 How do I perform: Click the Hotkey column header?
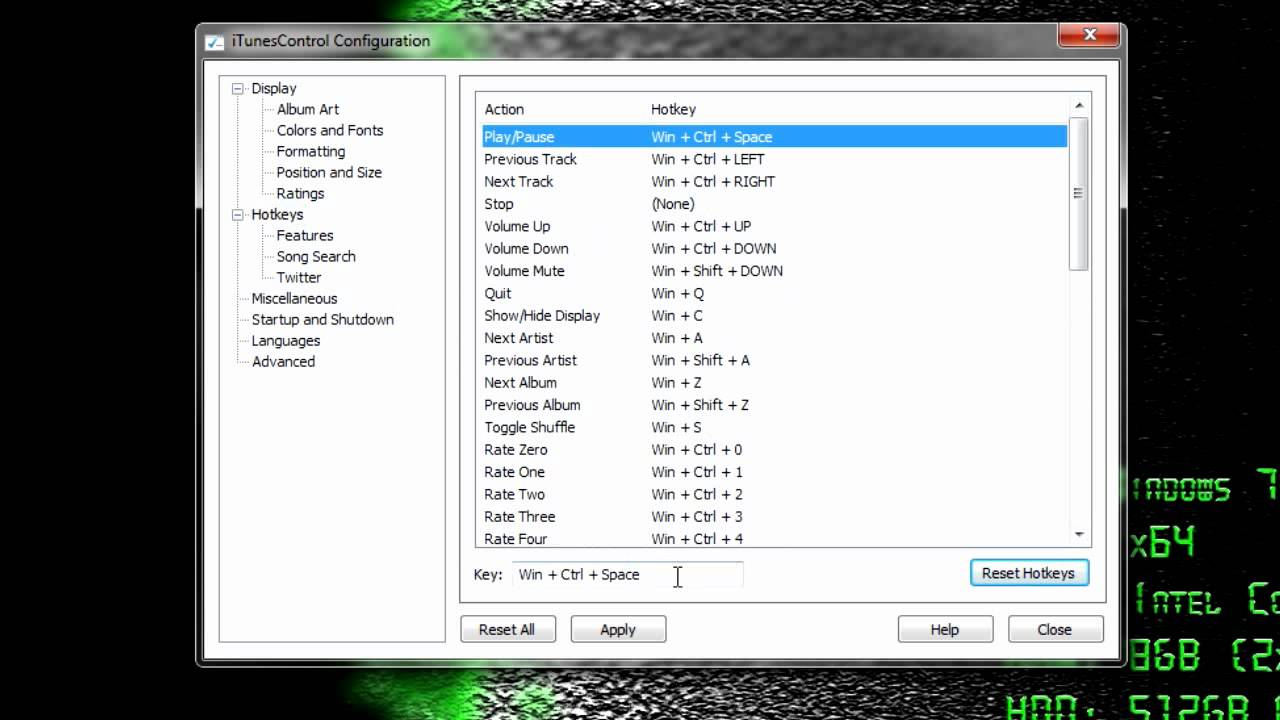tap(673, 109)
